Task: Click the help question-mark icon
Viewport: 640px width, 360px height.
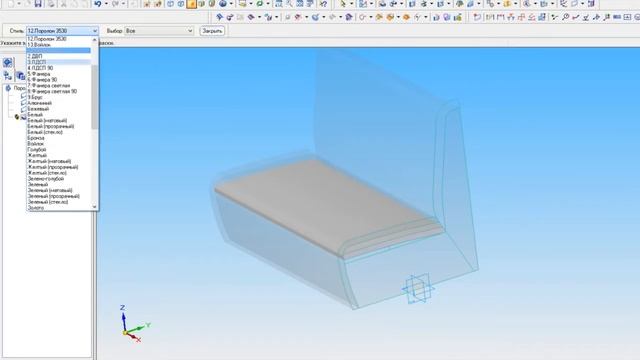Action: 323,4
